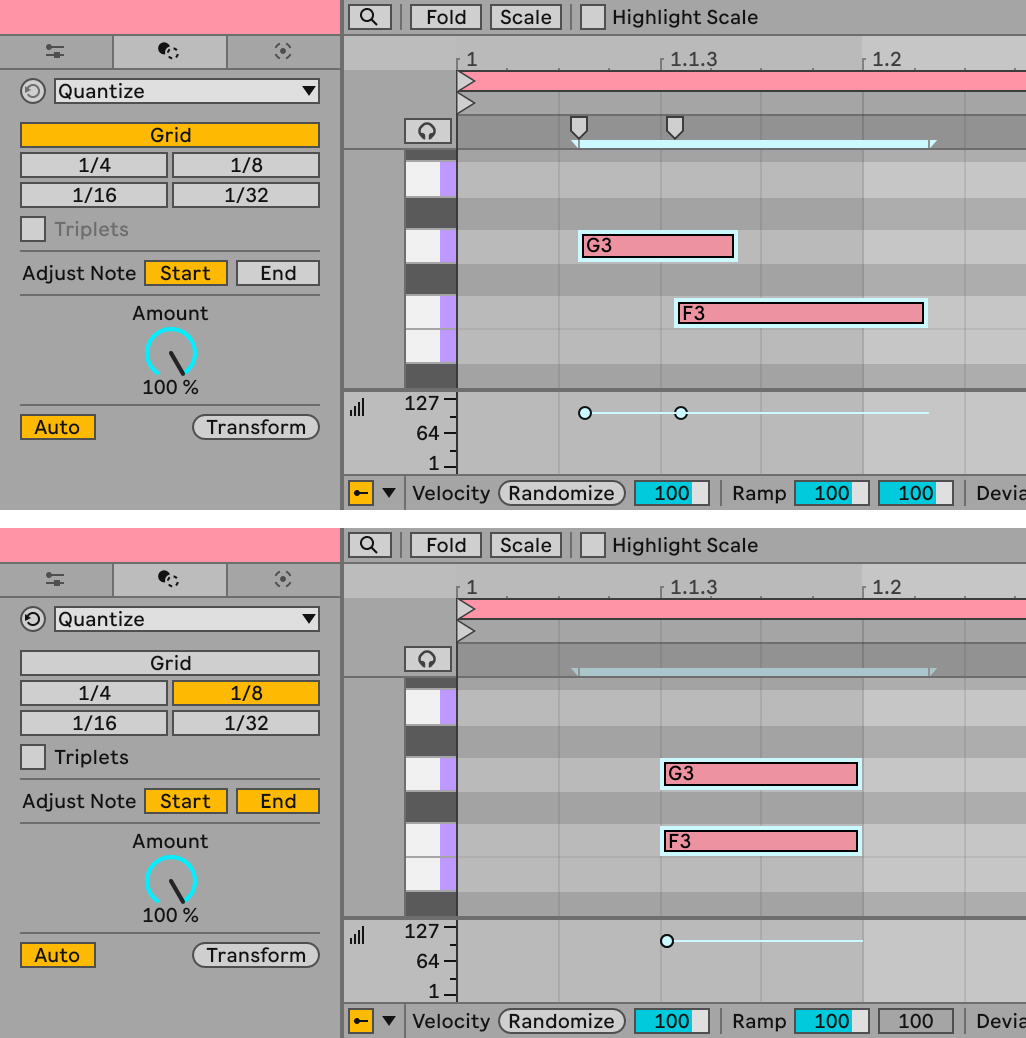Enable the Triplets checkbox
Screen dimensions: 1026x1038
click(x=31, y=229)
